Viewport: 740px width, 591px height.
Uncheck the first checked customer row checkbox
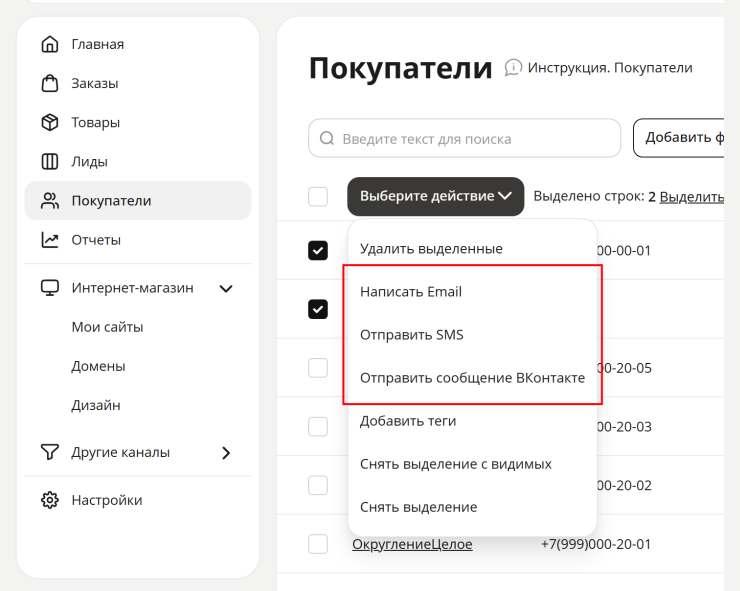[318, 250]
